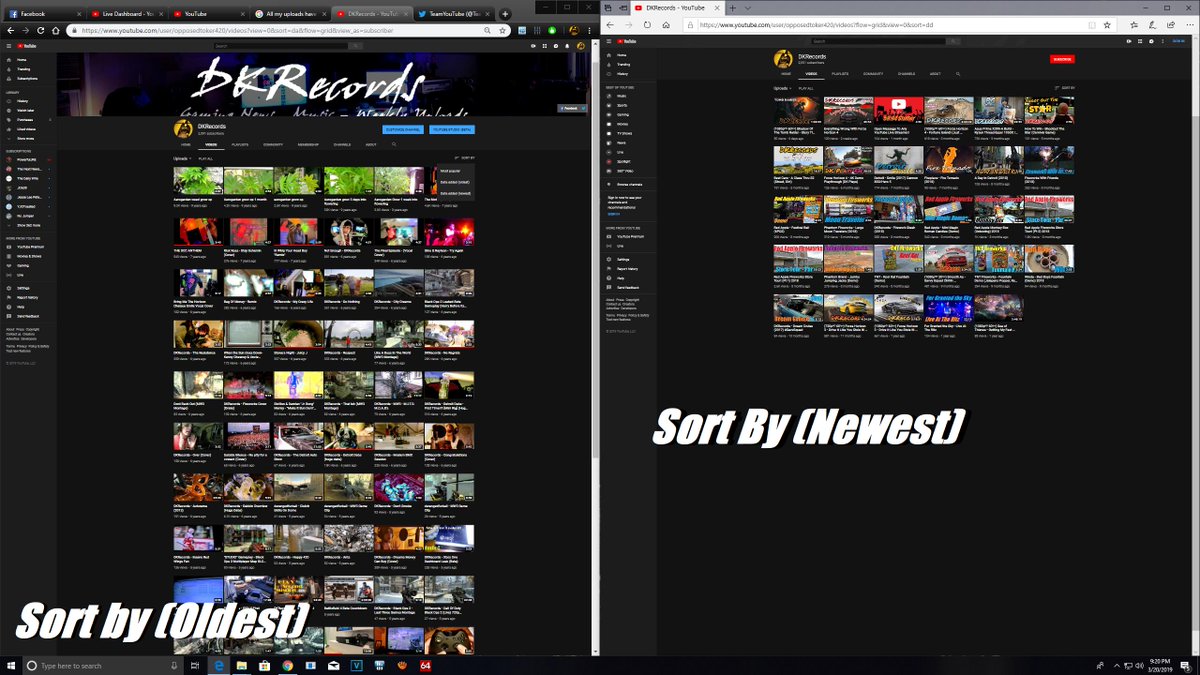Open Playlists tab in Chrome channel page
The height and width of the screenshot is (675, 1200).
coord(240,144)
